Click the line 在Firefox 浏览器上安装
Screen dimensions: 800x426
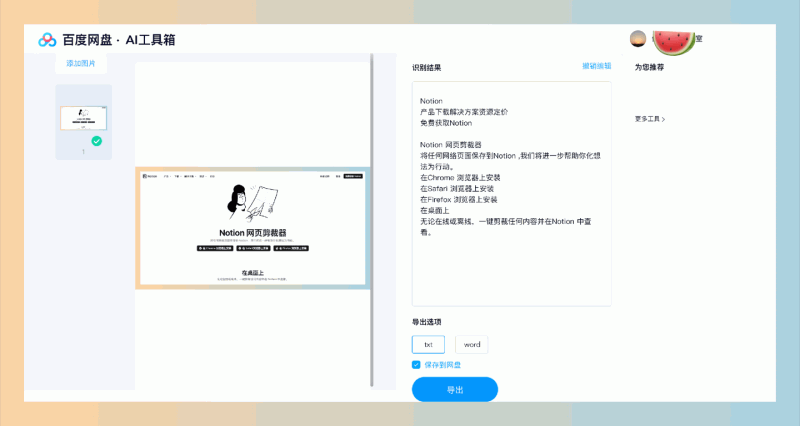[x=459, y=199]
